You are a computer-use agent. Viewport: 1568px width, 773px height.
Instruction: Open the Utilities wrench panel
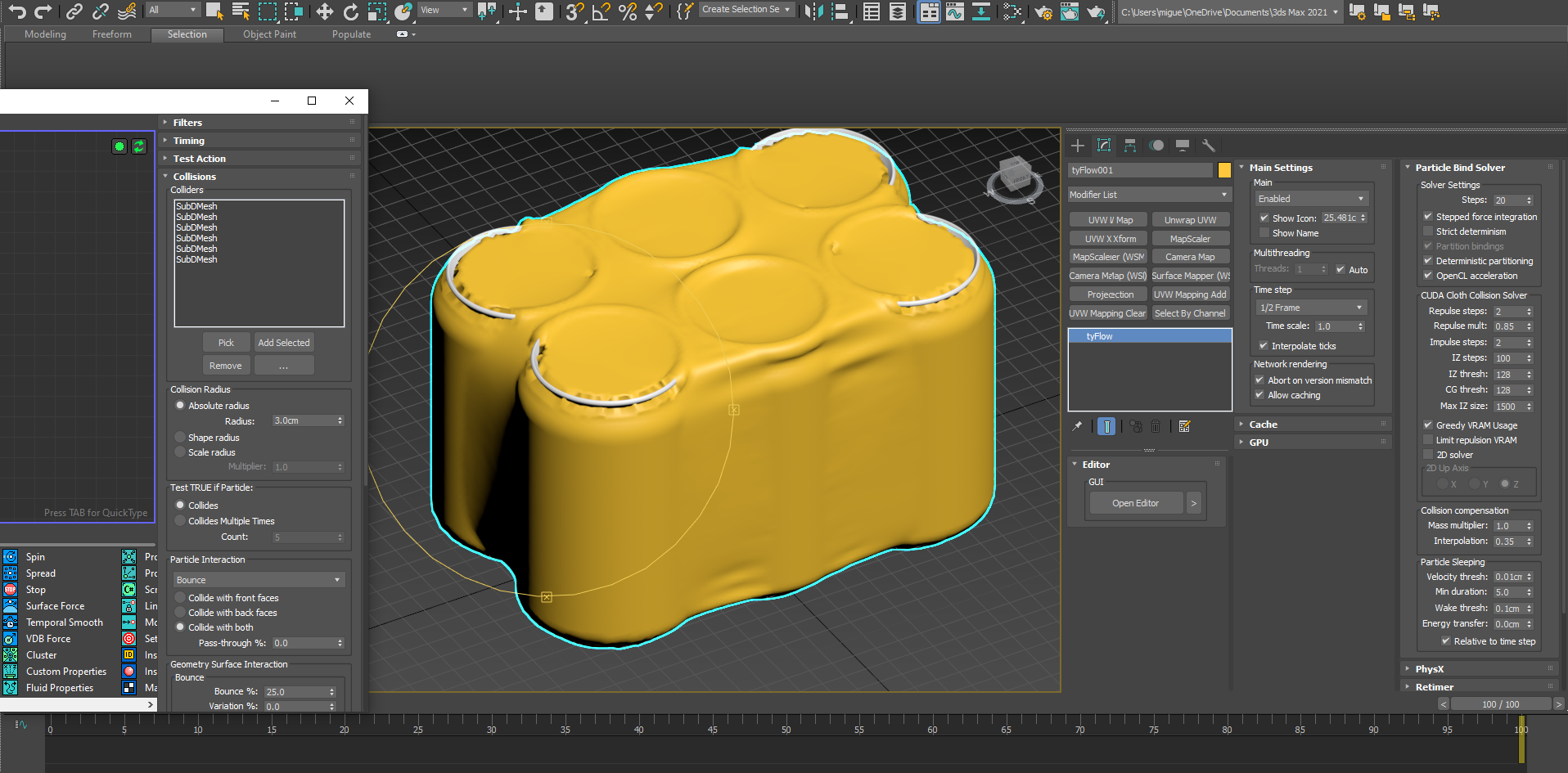[x=1208, y=146]
